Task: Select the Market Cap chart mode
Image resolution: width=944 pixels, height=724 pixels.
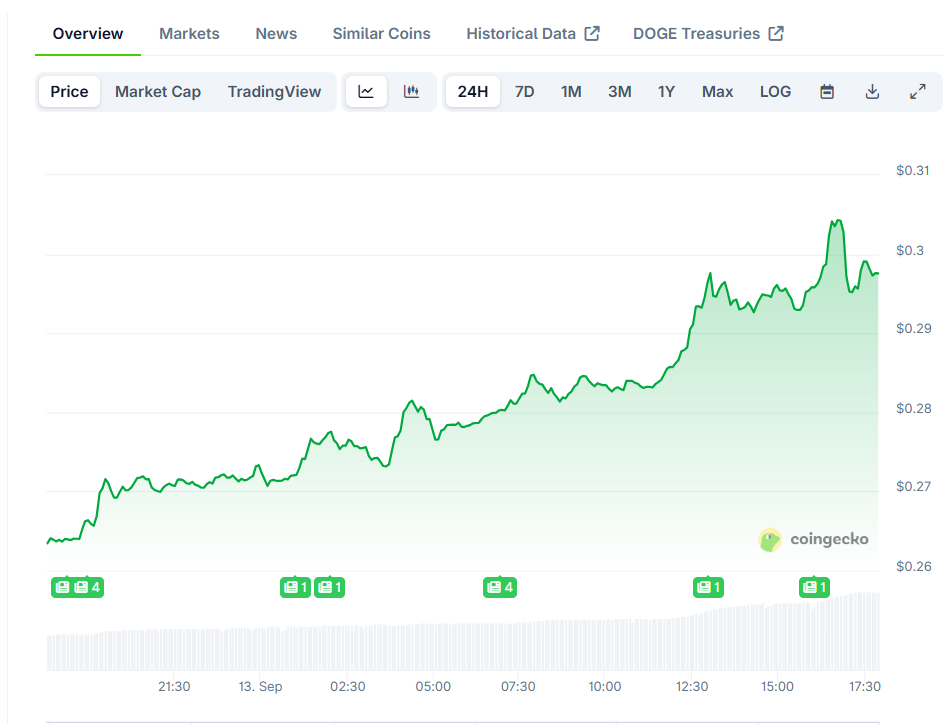Action: 158,91
